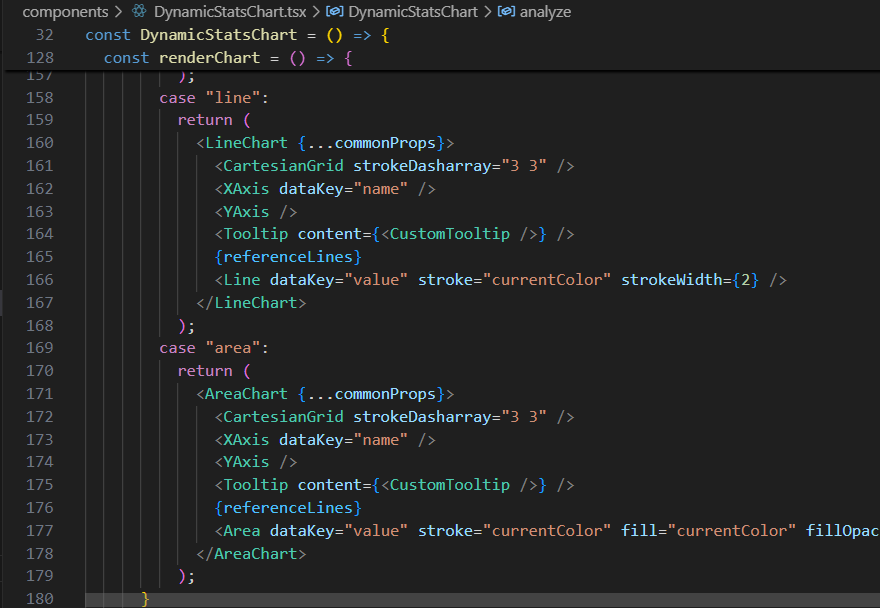
Task: Click the case "line": statement
Action: 214,98
